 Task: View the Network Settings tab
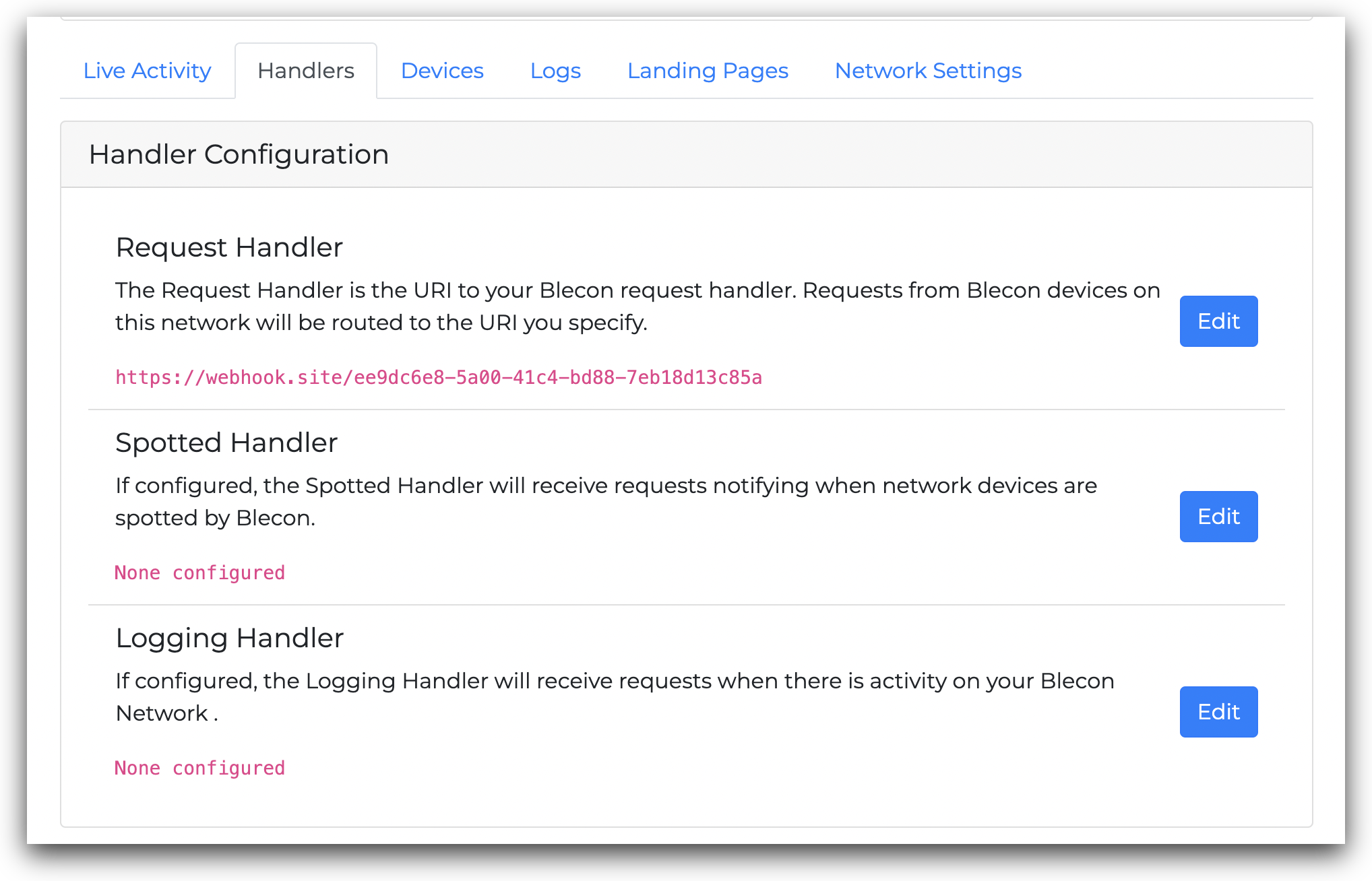[x=928, y=71]
